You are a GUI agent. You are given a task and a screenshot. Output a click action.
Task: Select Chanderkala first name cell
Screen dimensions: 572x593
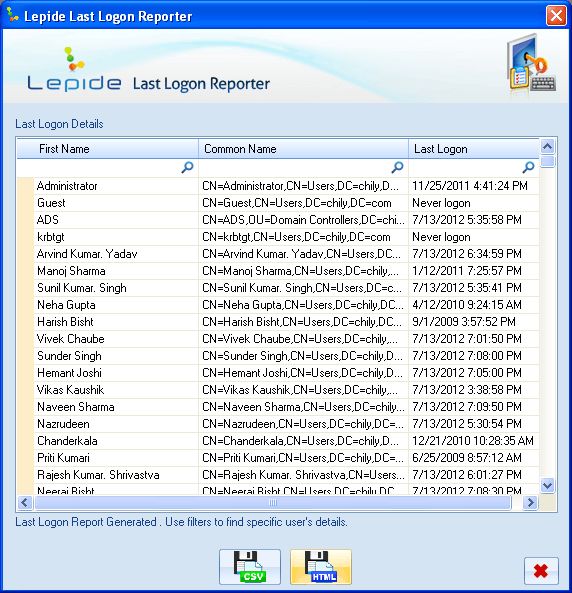coord(116,441)
